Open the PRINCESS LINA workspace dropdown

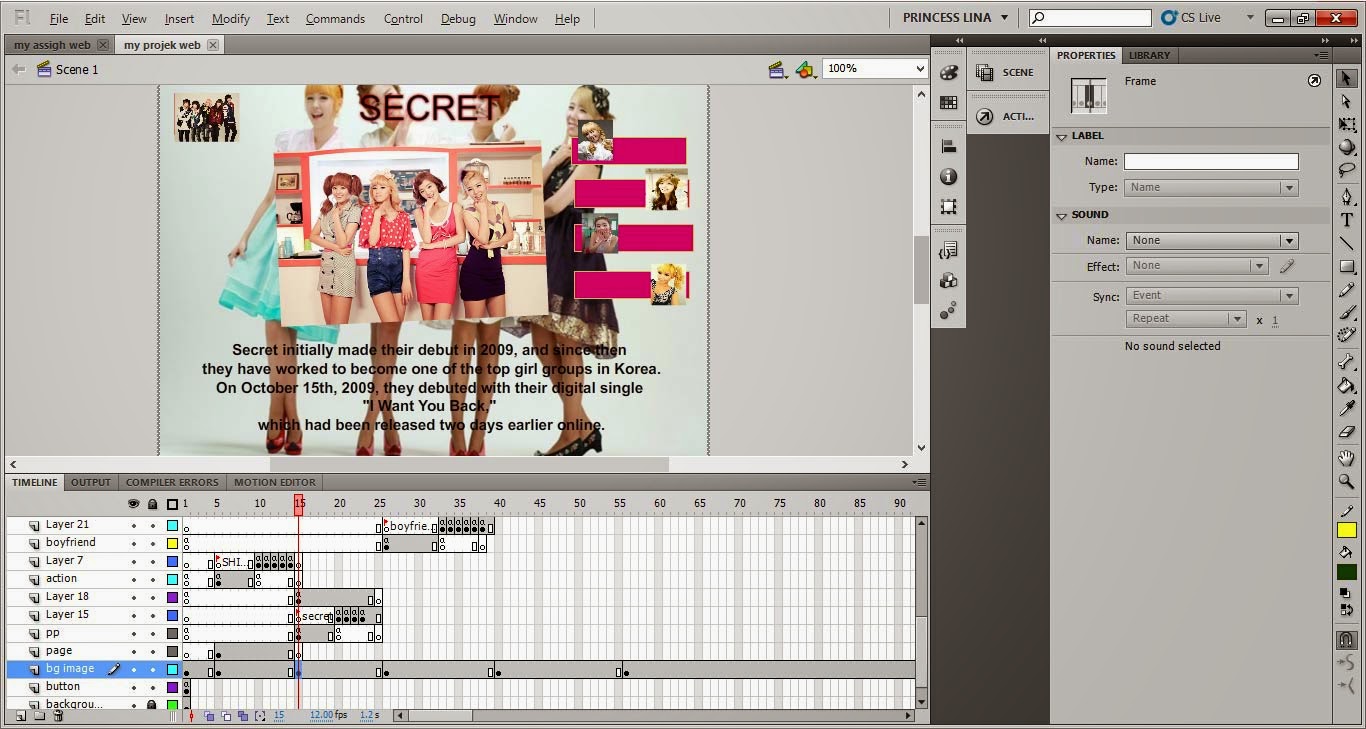click(x=955, y=18)
